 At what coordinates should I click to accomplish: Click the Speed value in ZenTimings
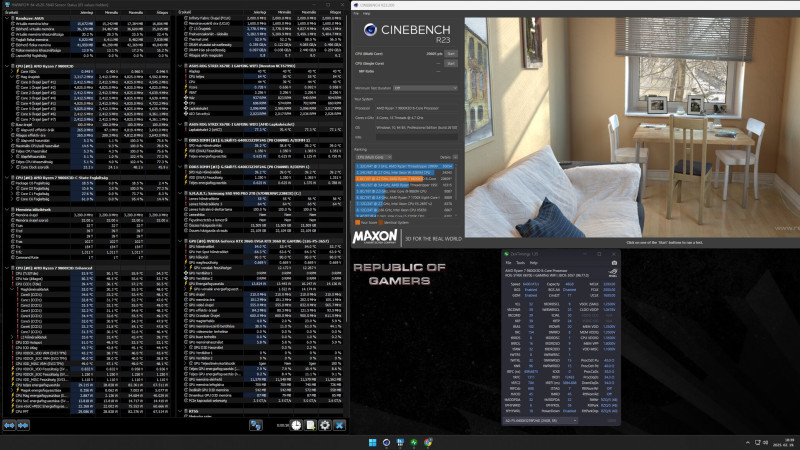[531, 284]
